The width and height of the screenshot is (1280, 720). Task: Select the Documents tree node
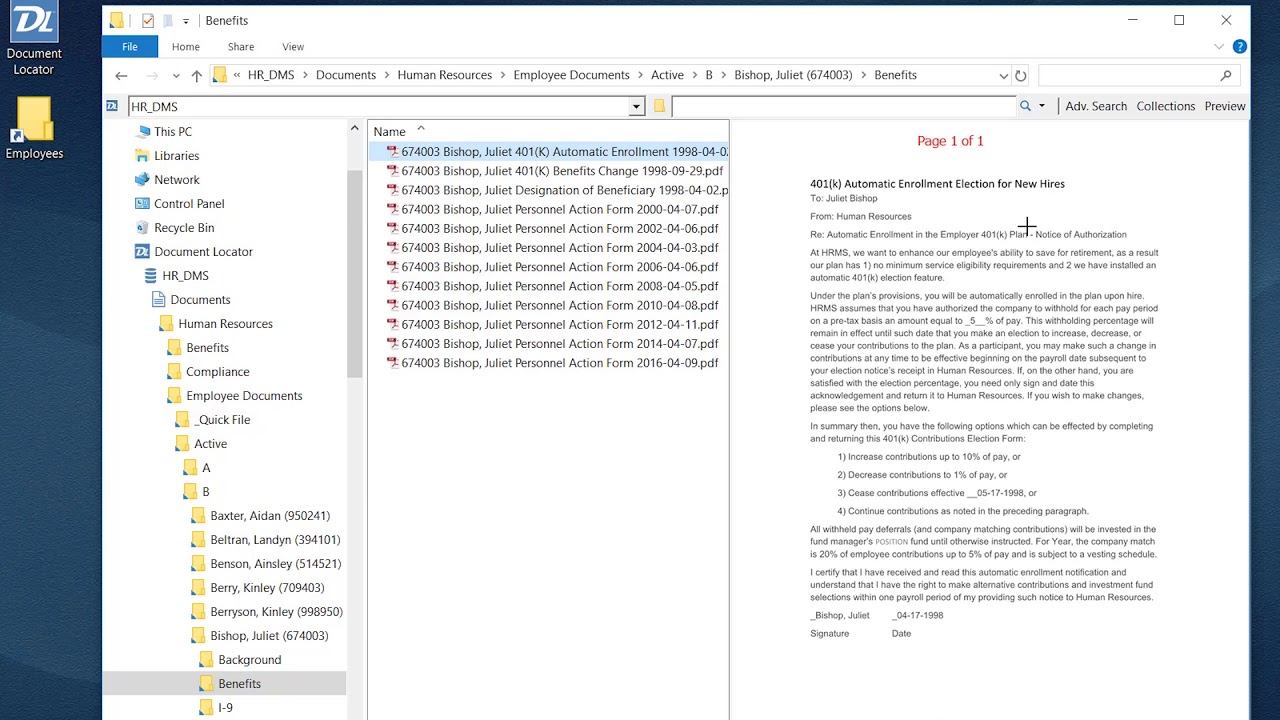pyautogui.click(x=200, y=300)
